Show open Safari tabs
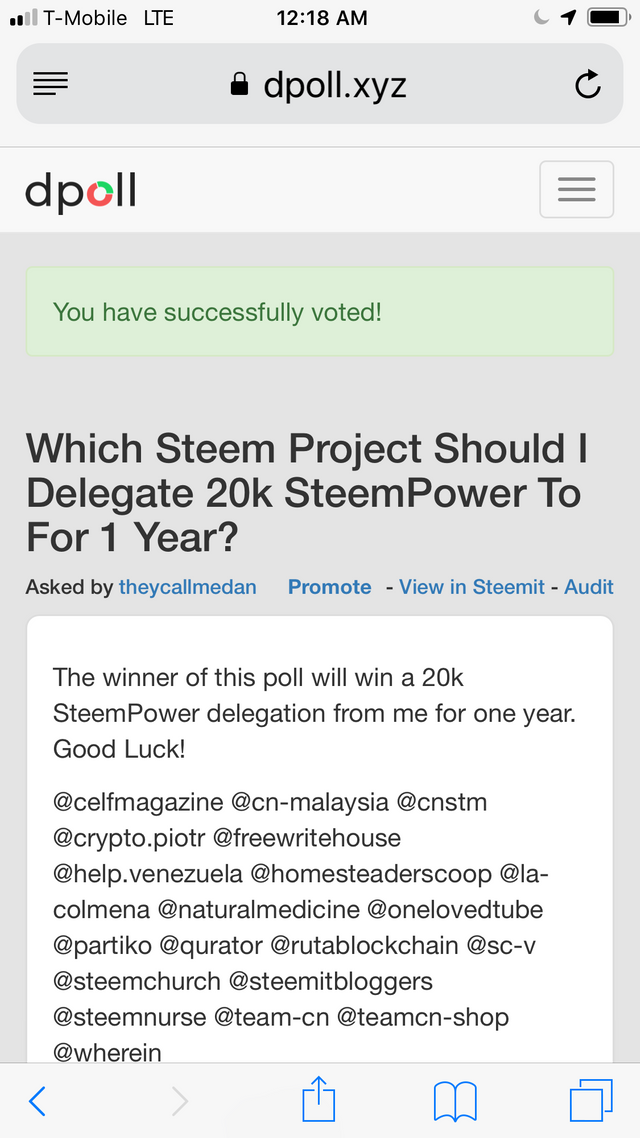Viewport: 640px width, 1138px height. tap(591, 1100)
